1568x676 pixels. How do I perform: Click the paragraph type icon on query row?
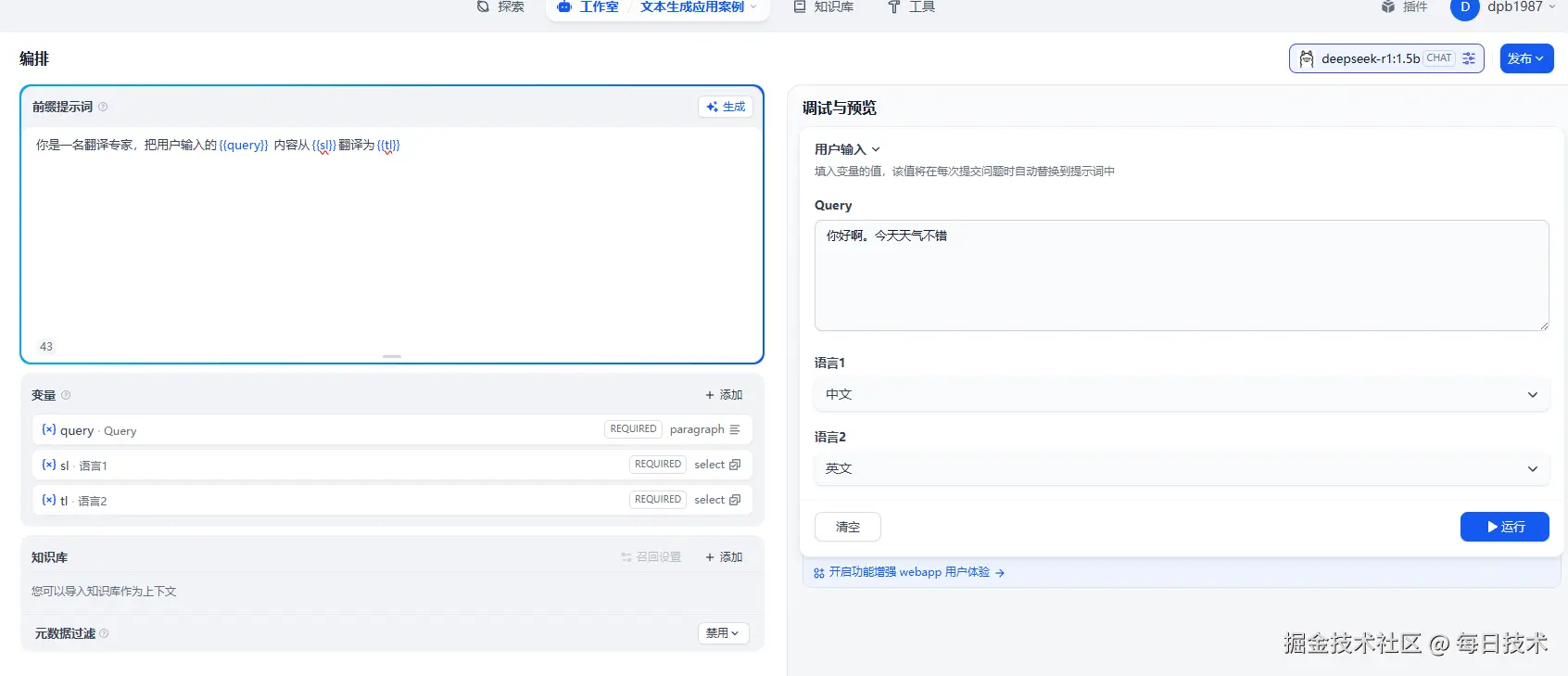pyautogui.click(x=735, y=429)
